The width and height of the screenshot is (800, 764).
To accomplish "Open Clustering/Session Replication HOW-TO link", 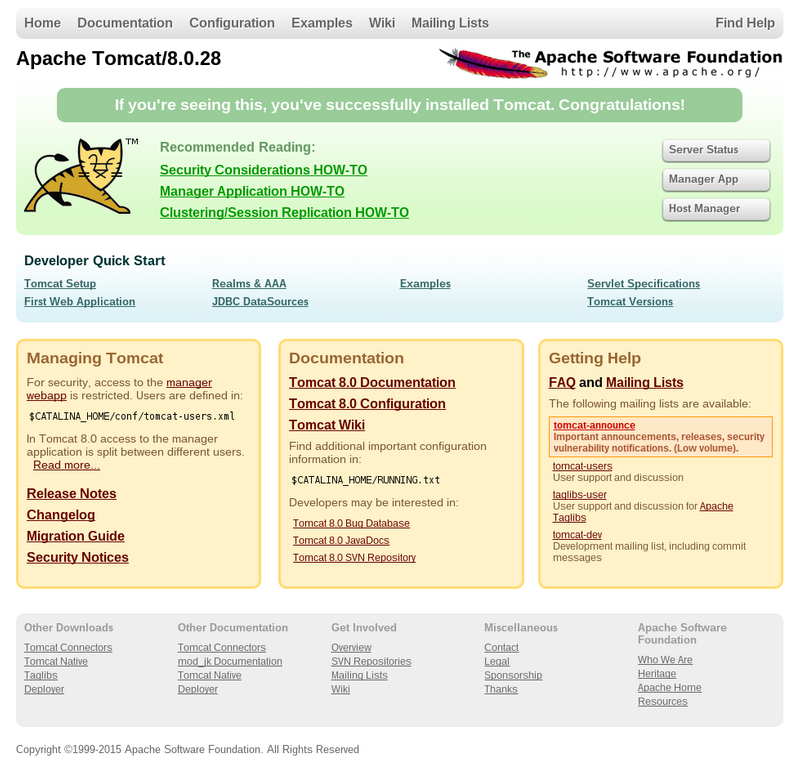I will tap(284, 212).
